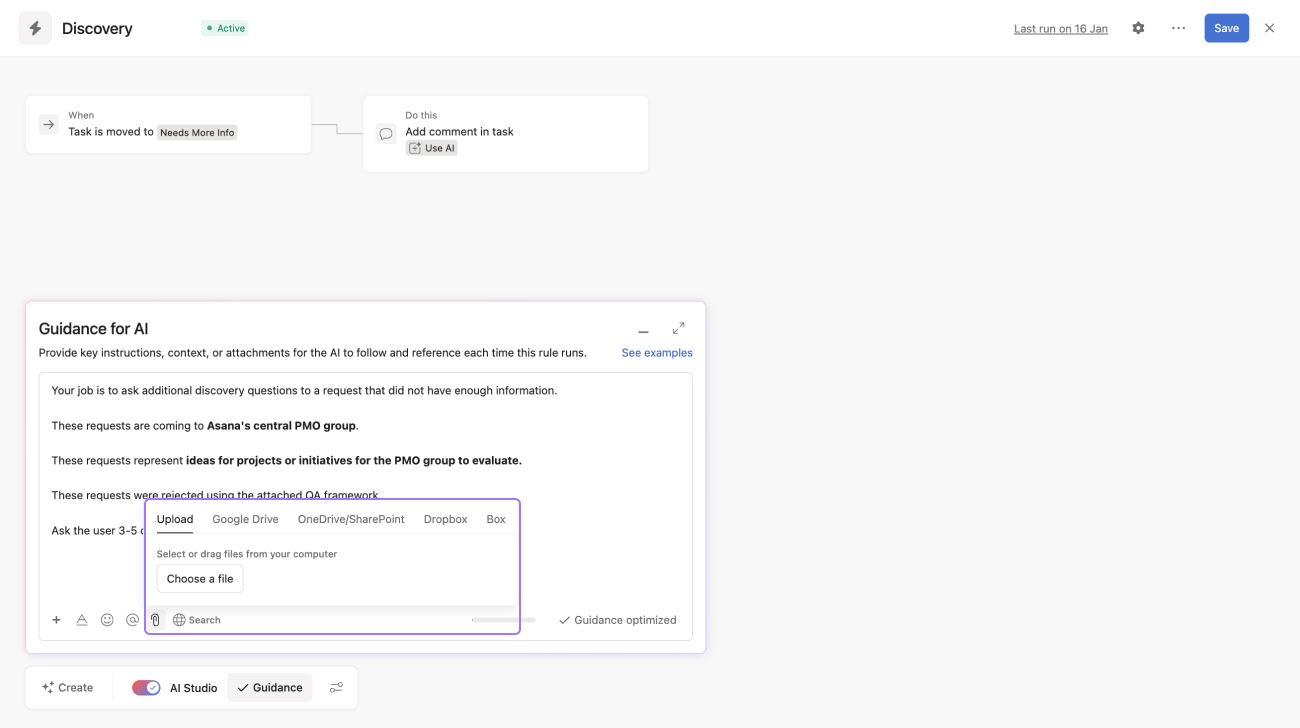Viewport: 1300px width, 728px height.
Task: Click the paperclip attachment icon
Action: [x=155, y=620]
